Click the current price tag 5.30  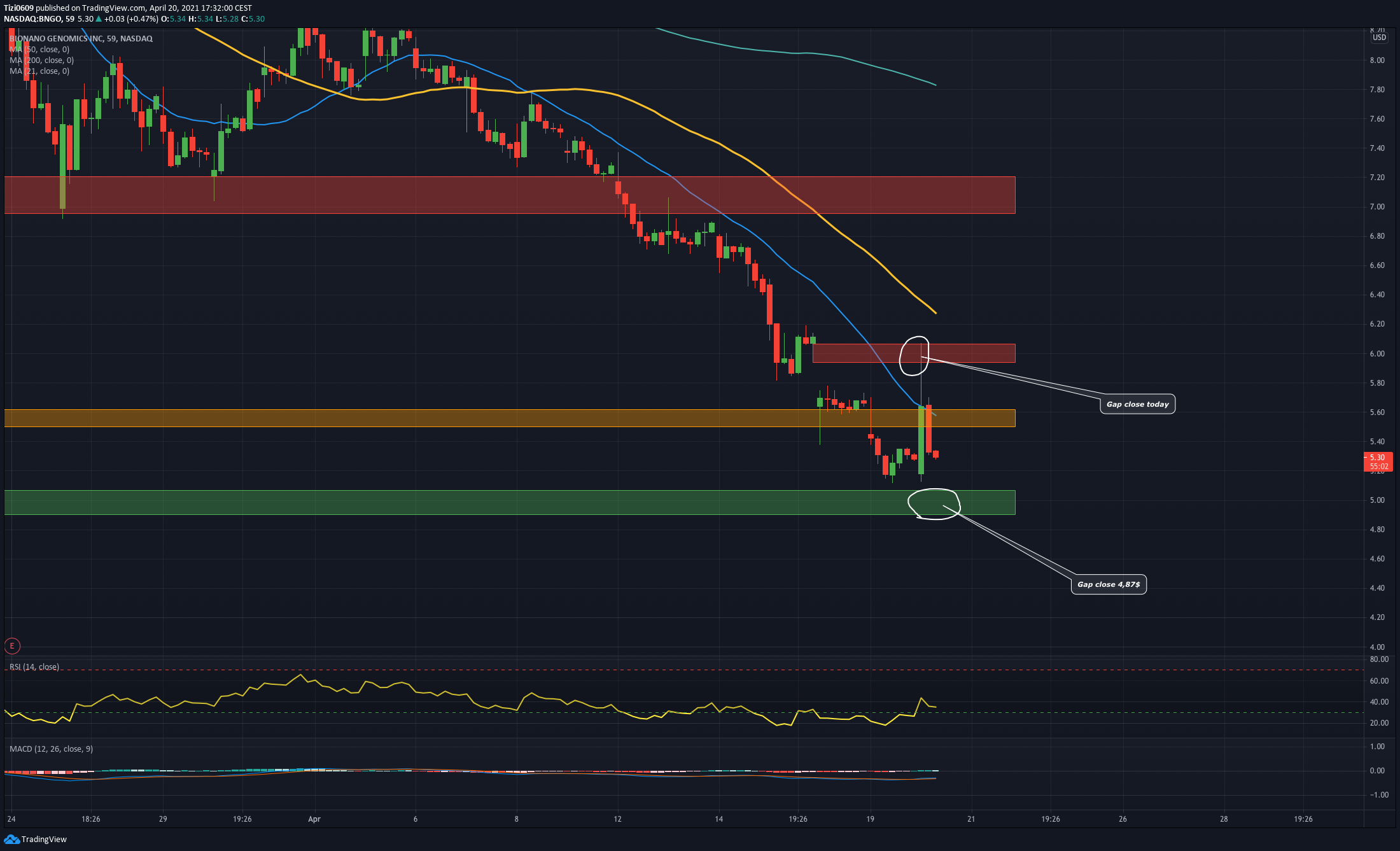pyautogui.click(x=1378, y=461)
